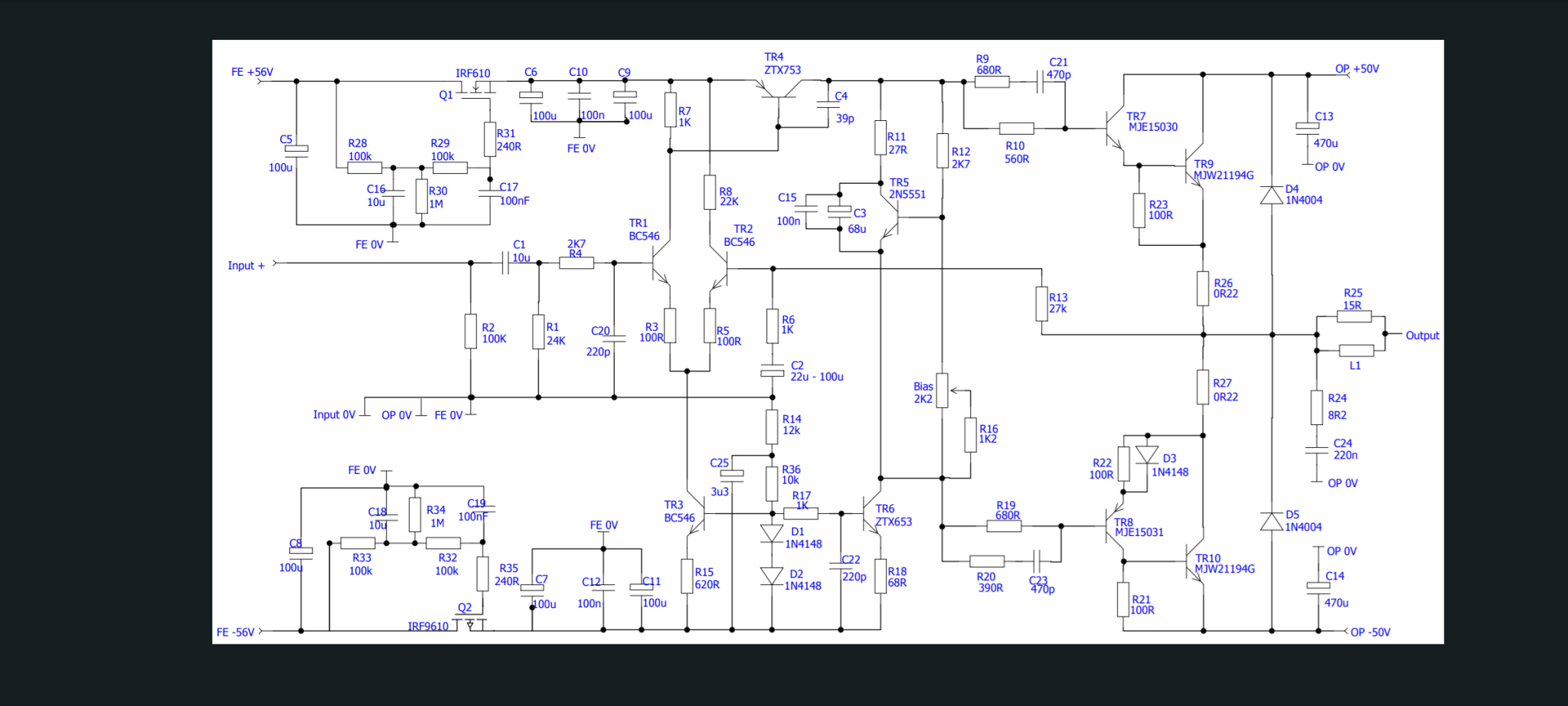The image size is (1568, 706).
Task: Click the FE +56V supply label
Action: tap(252, 72)
